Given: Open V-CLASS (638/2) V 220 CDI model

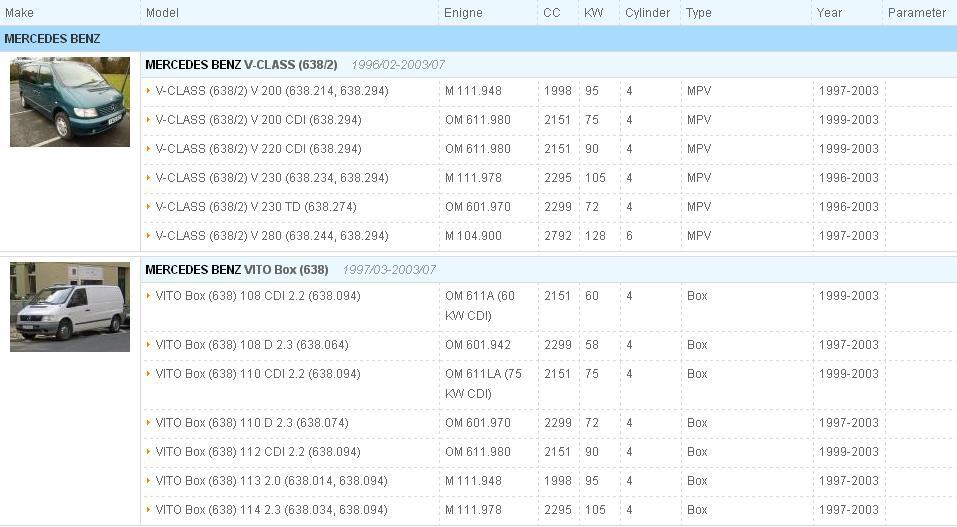Looking at the screenshot, I should tap(258, 148).
